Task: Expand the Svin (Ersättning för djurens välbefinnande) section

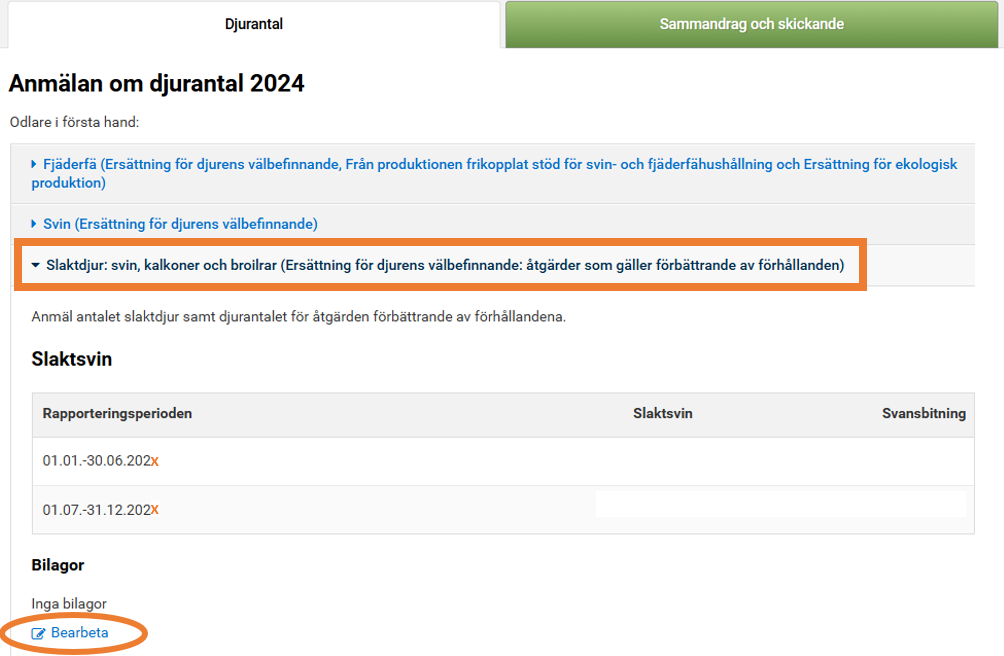Action: (180, 224)
